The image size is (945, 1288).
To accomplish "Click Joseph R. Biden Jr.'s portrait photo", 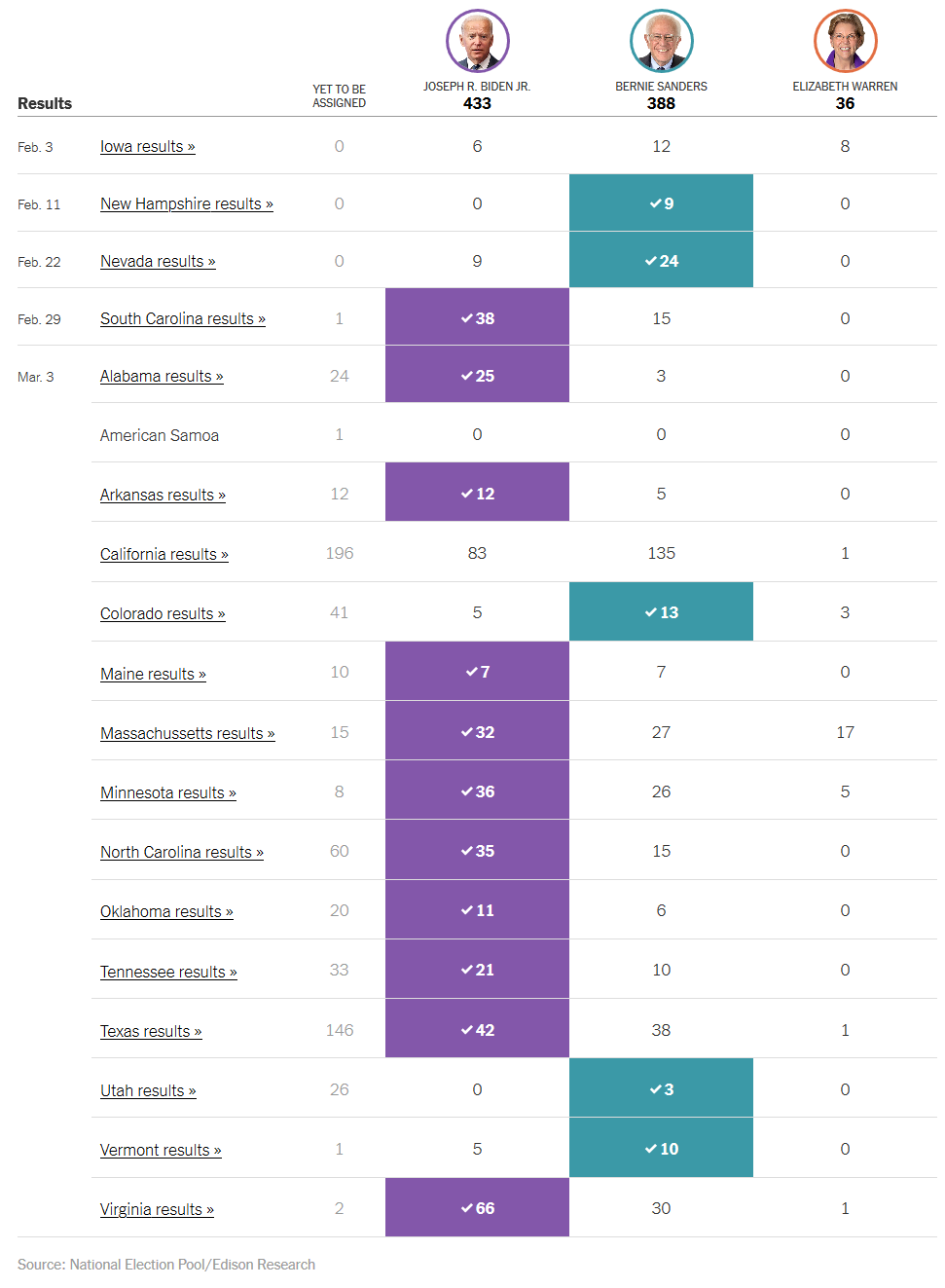I will [x=477, y=41].
